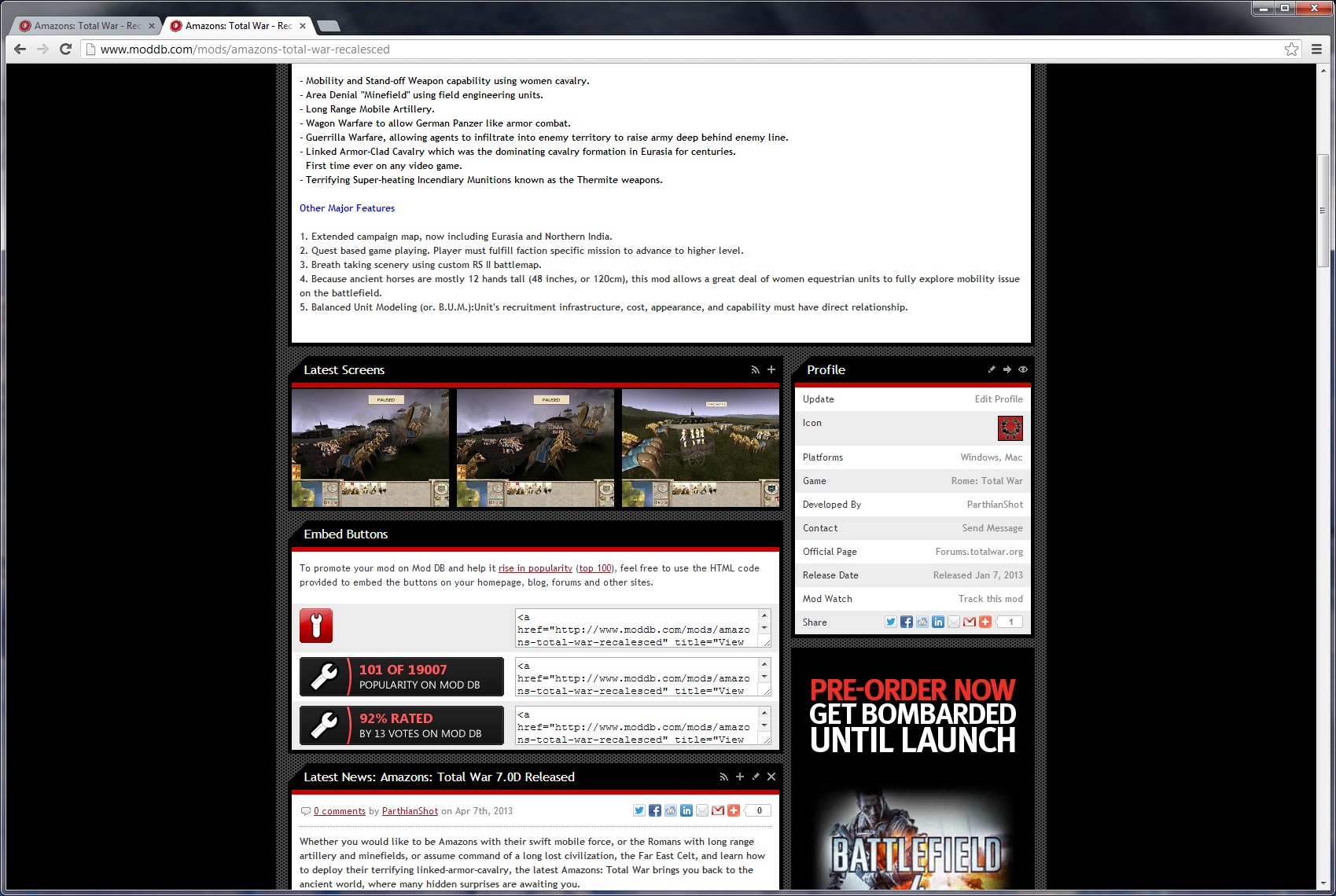Share on Reddit in Profile Share row
The image size is (1336, 896).
pyautogui.click(x=922, y=622)
